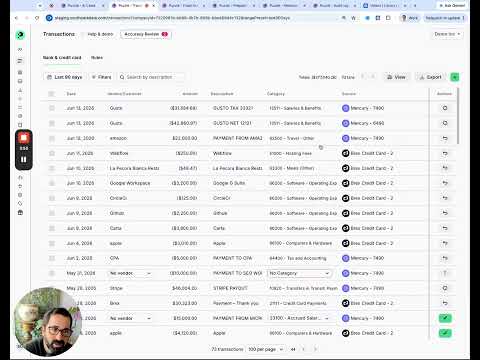
Task: Click the sync action icon in the GUSTO NET row
Action: tap(445, 123)
